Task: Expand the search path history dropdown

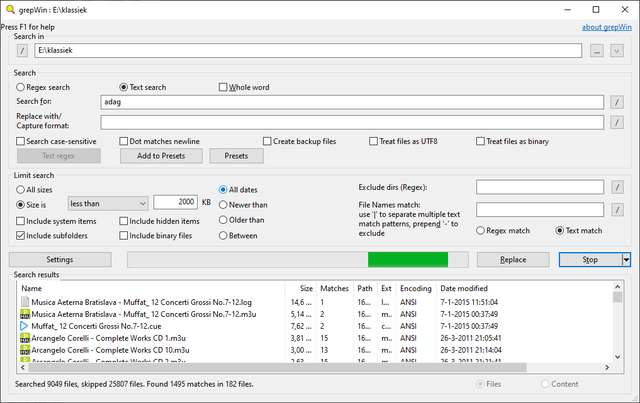Action: coord(617,49)
